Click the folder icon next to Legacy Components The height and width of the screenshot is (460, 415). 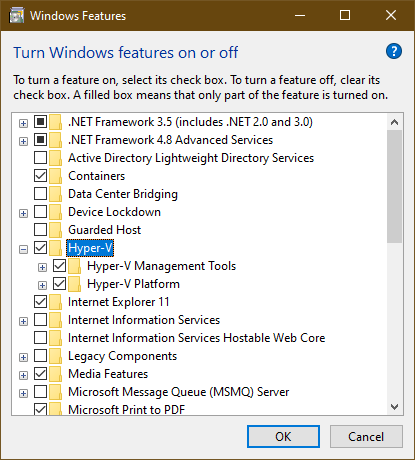pos(56,356)
